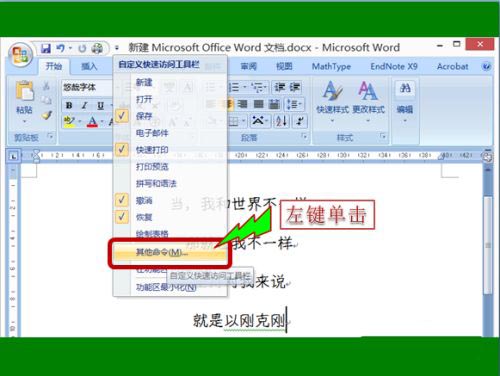This screenshot has height=376, width=500.
Task: Toggle show paragraph marks icon
Action: 299,121
